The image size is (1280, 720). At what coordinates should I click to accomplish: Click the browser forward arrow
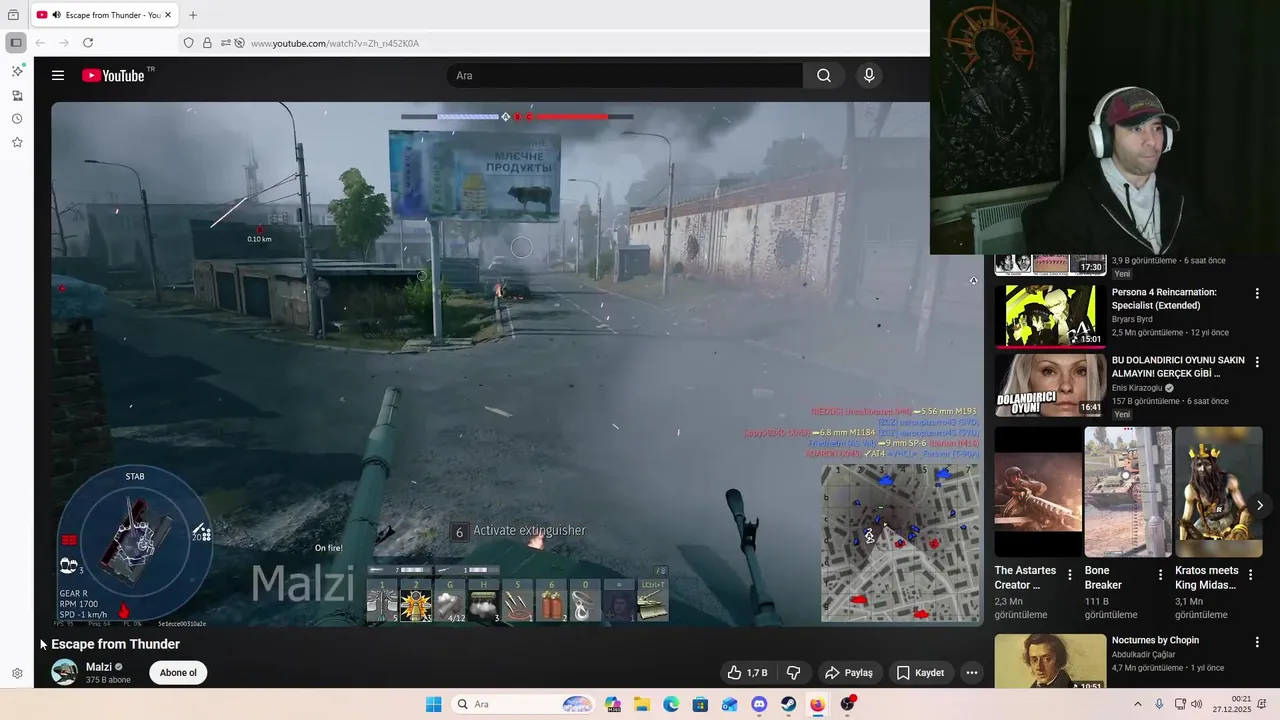(64, 43)
